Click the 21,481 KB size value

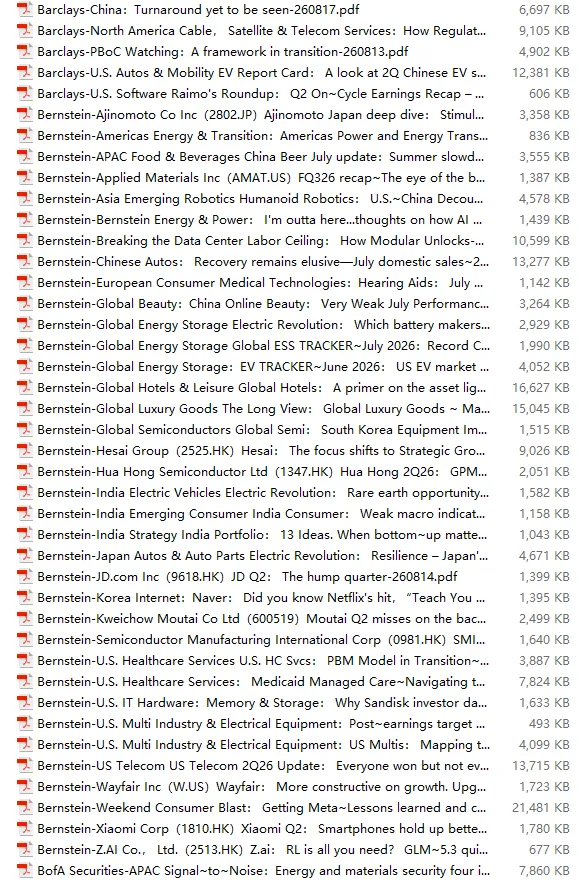pos(541,808)
